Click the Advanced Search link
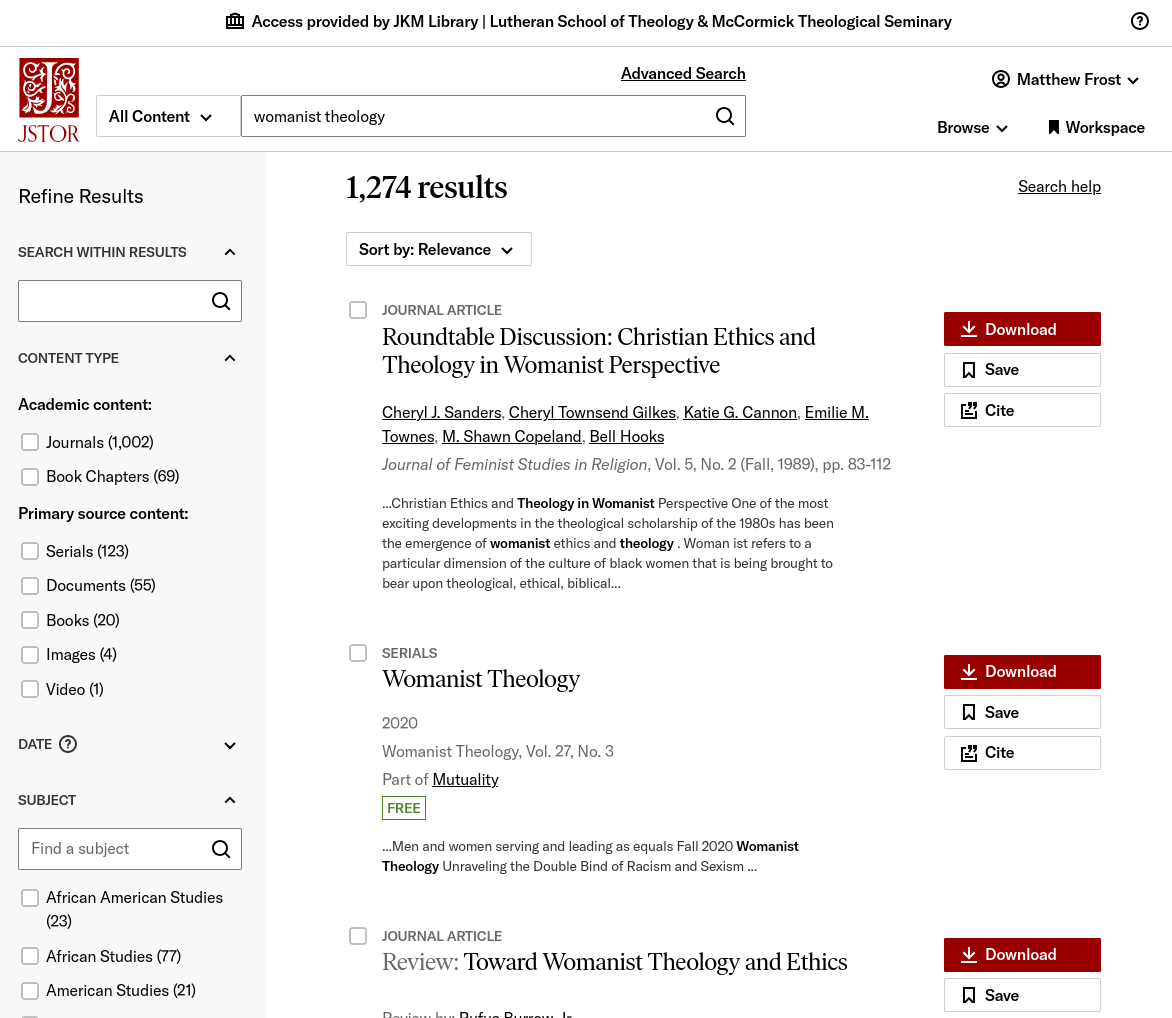 [x=683, y=73]
